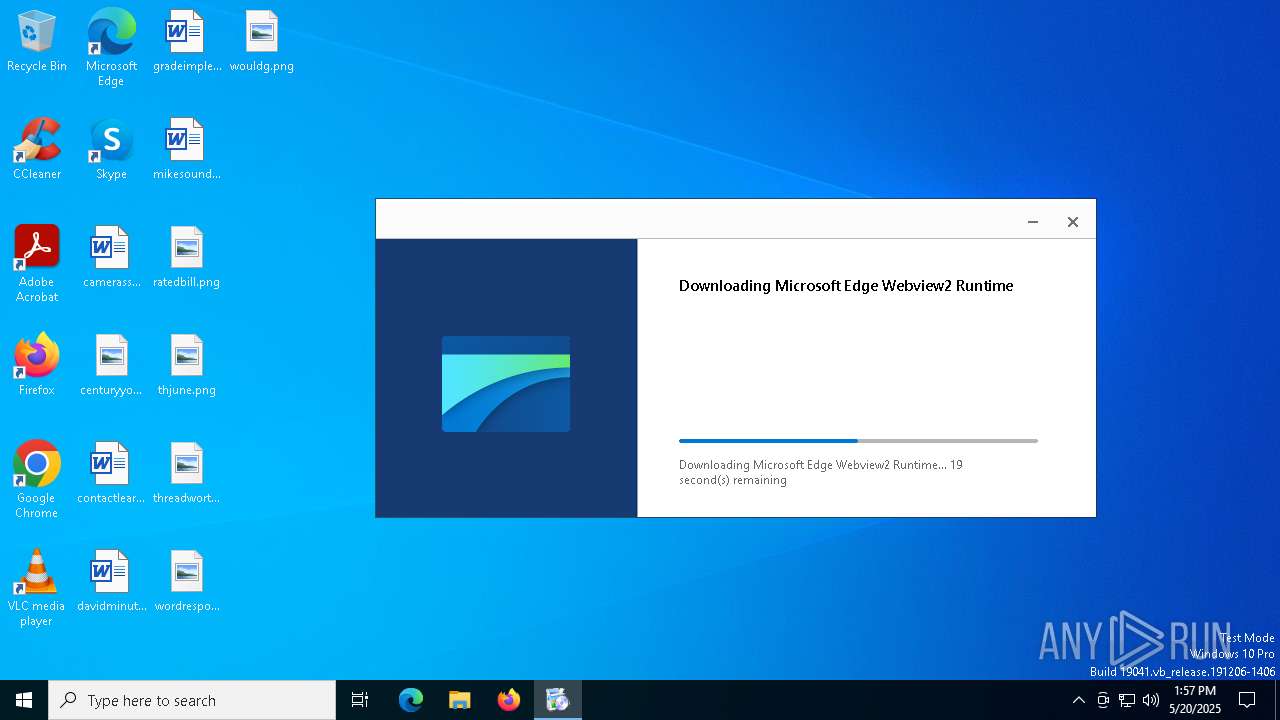Open the Skype desktop shortcut
Image resolution: width=1280 pixels, height=720 pixels.
pyautogui.click(x=111, y=150)
